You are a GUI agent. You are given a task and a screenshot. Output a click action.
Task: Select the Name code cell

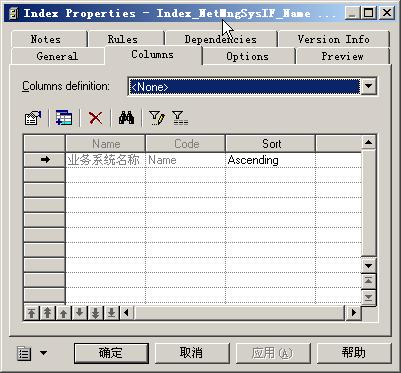(x=186, y=160)
